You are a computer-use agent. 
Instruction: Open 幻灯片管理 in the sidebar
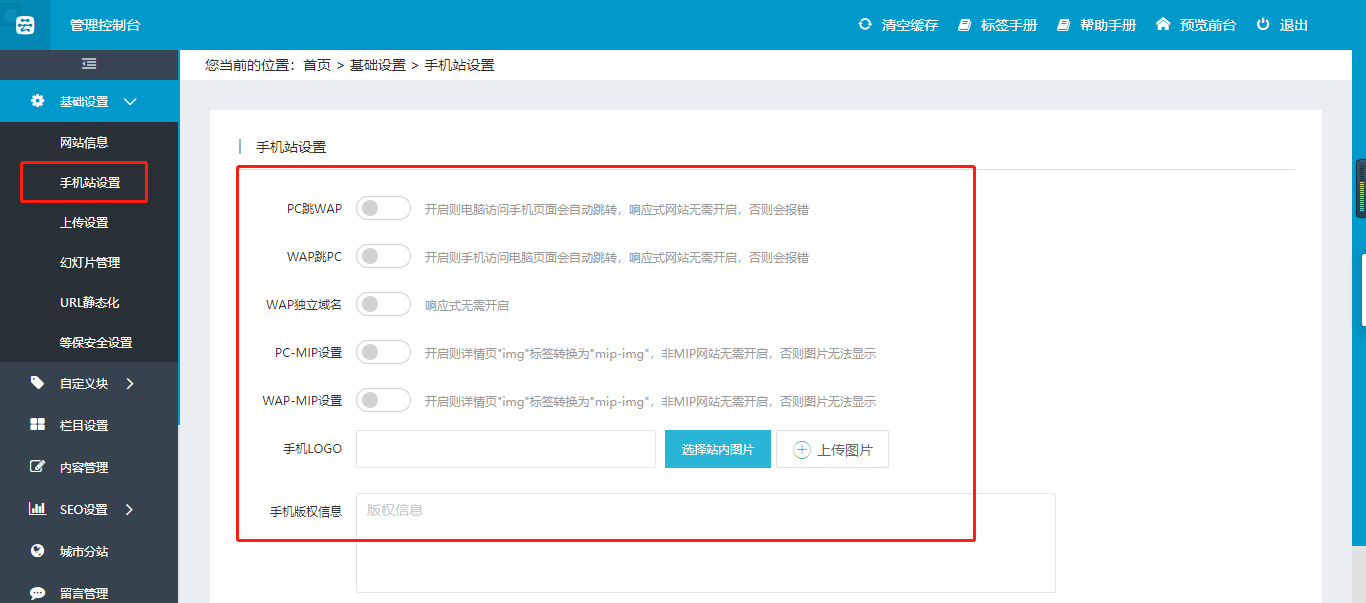click(90, 262)
